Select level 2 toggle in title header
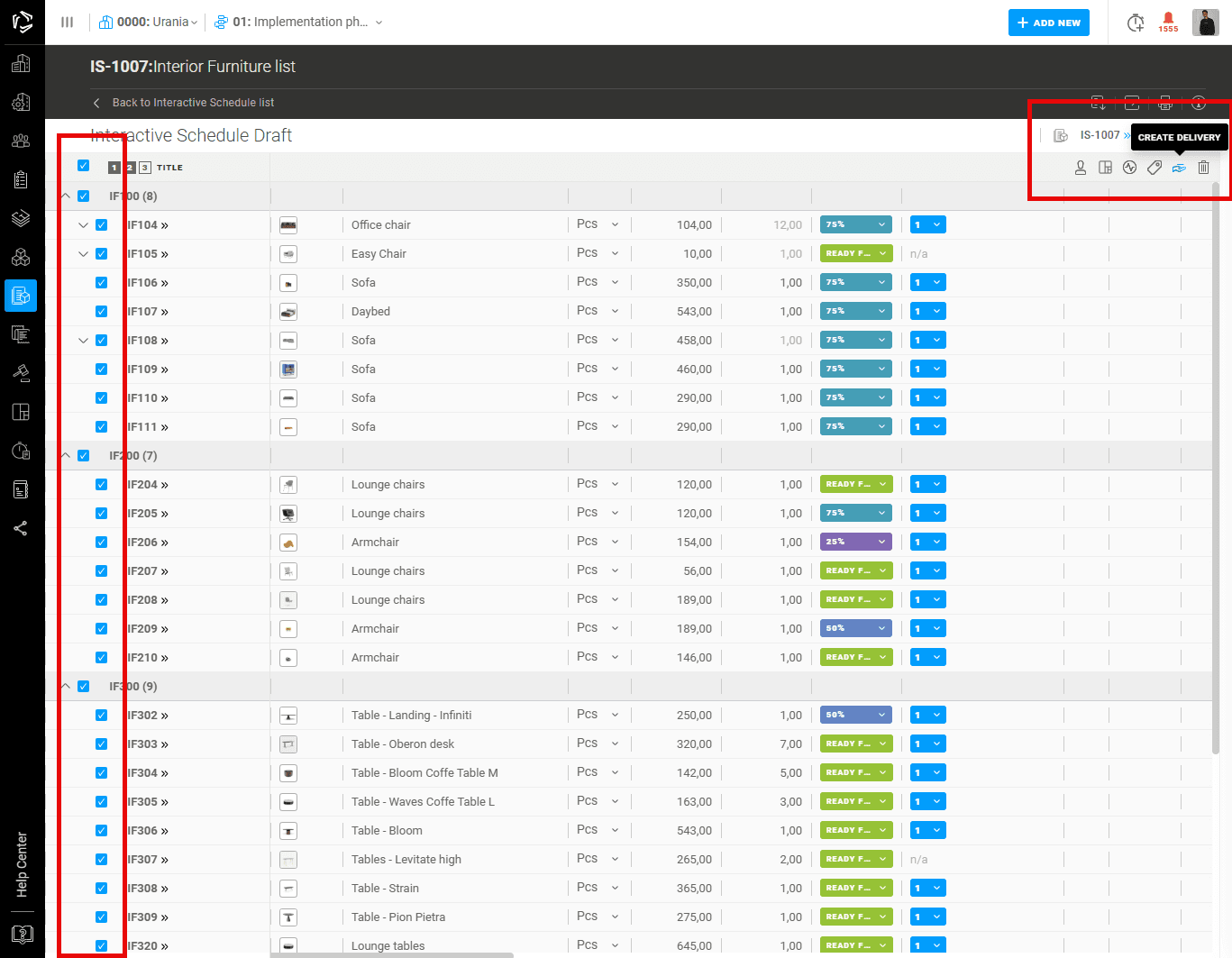The image size is (1232, 958). (x=130, y=168)
